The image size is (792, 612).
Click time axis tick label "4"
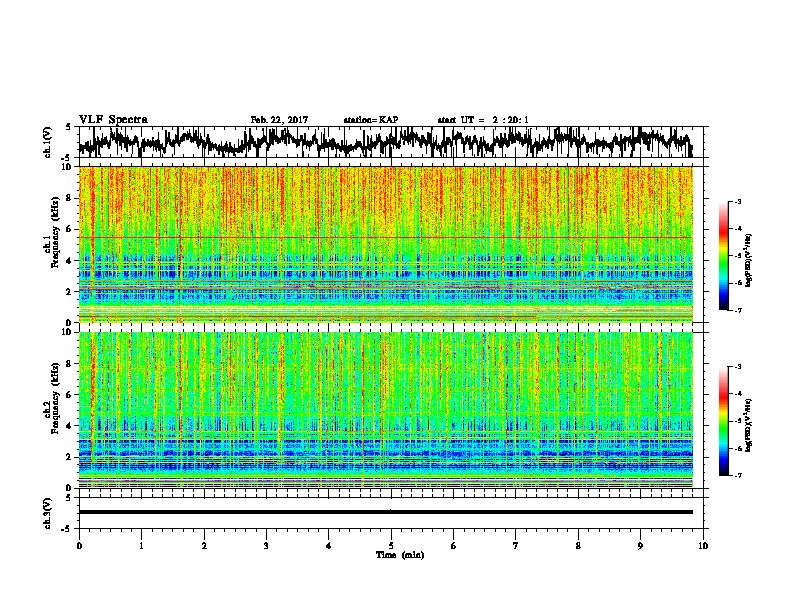point(329,546)
